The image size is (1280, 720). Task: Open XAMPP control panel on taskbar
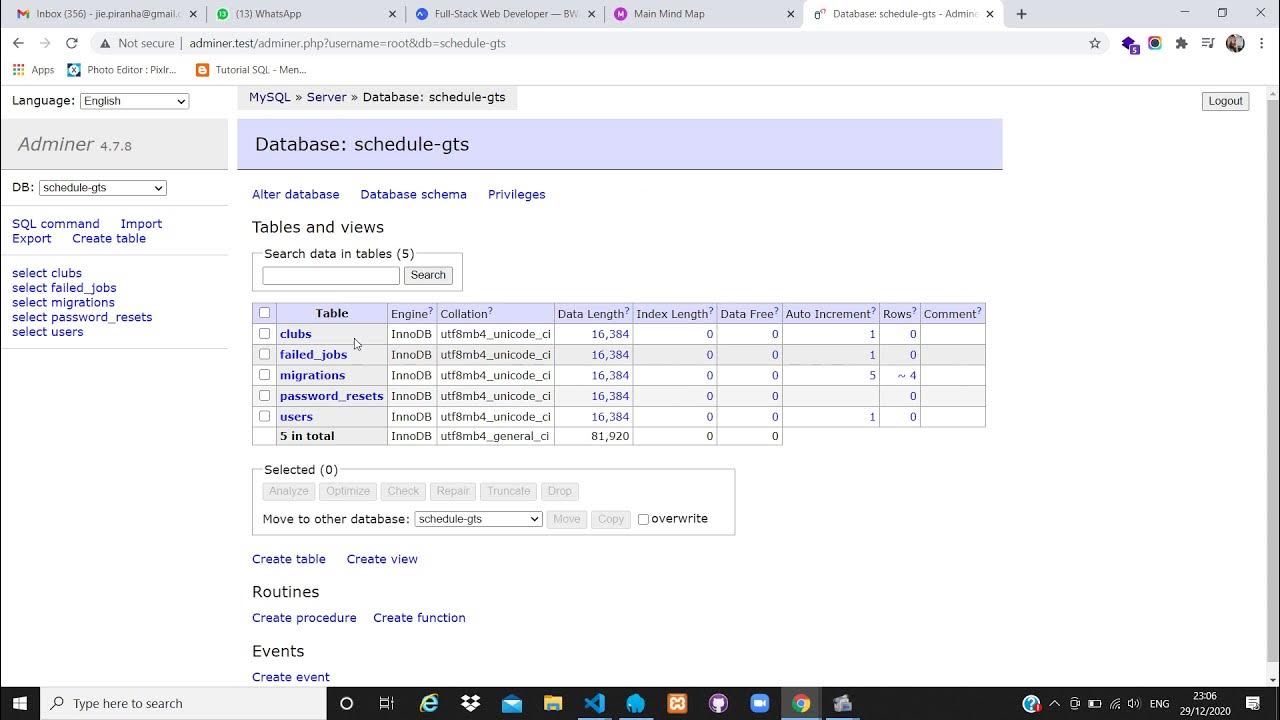(x=677, y=703)
